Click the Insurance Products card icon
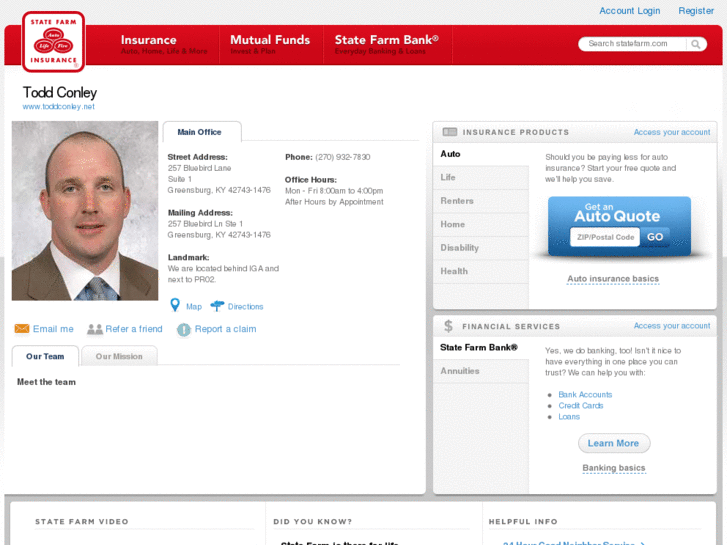The height and width of the screenshot is (545, 727). pos(449,132)
